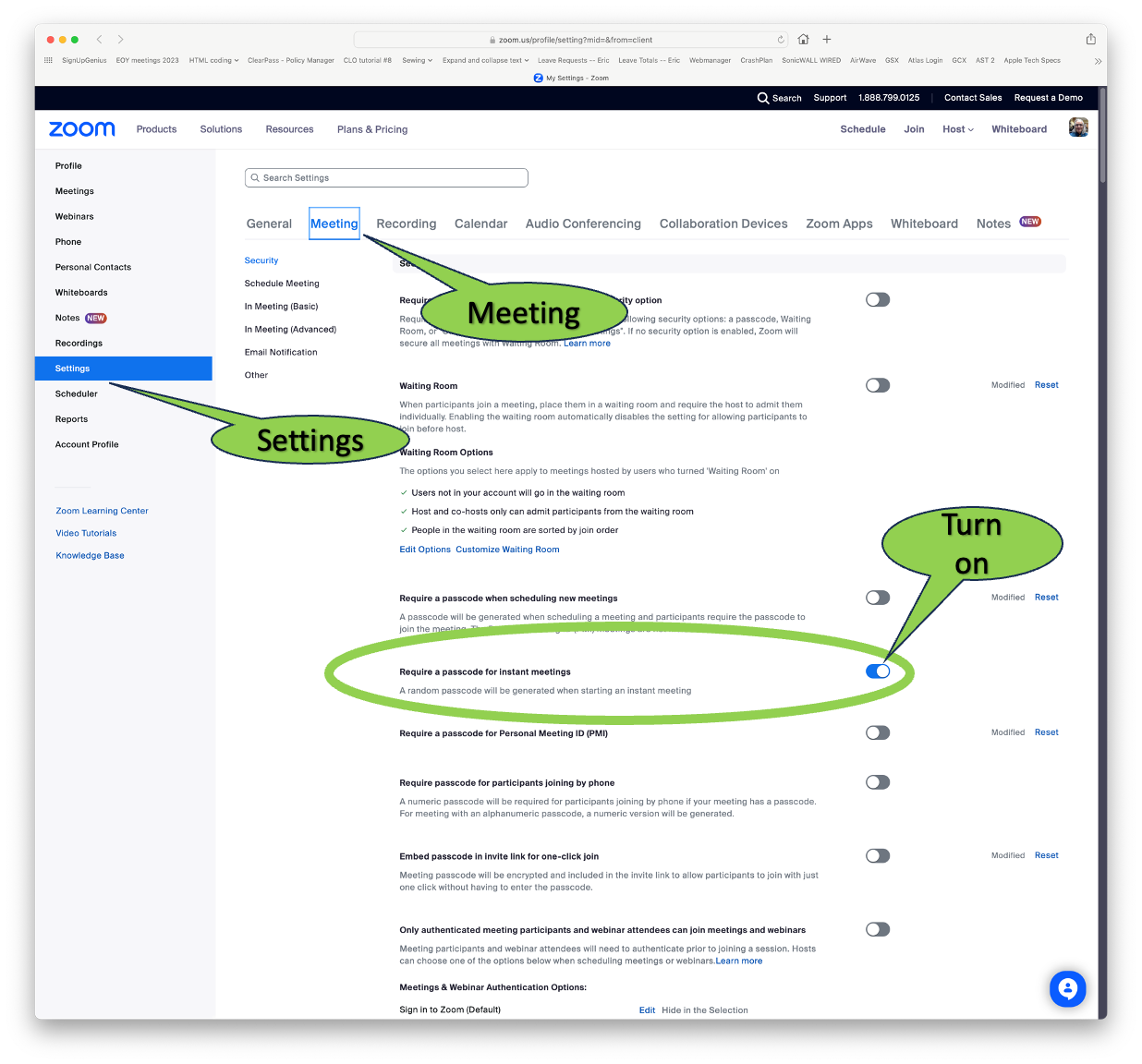Open Account Profile in the sidebar
Screen dimensions: 1142x1064
pos(87,445)
